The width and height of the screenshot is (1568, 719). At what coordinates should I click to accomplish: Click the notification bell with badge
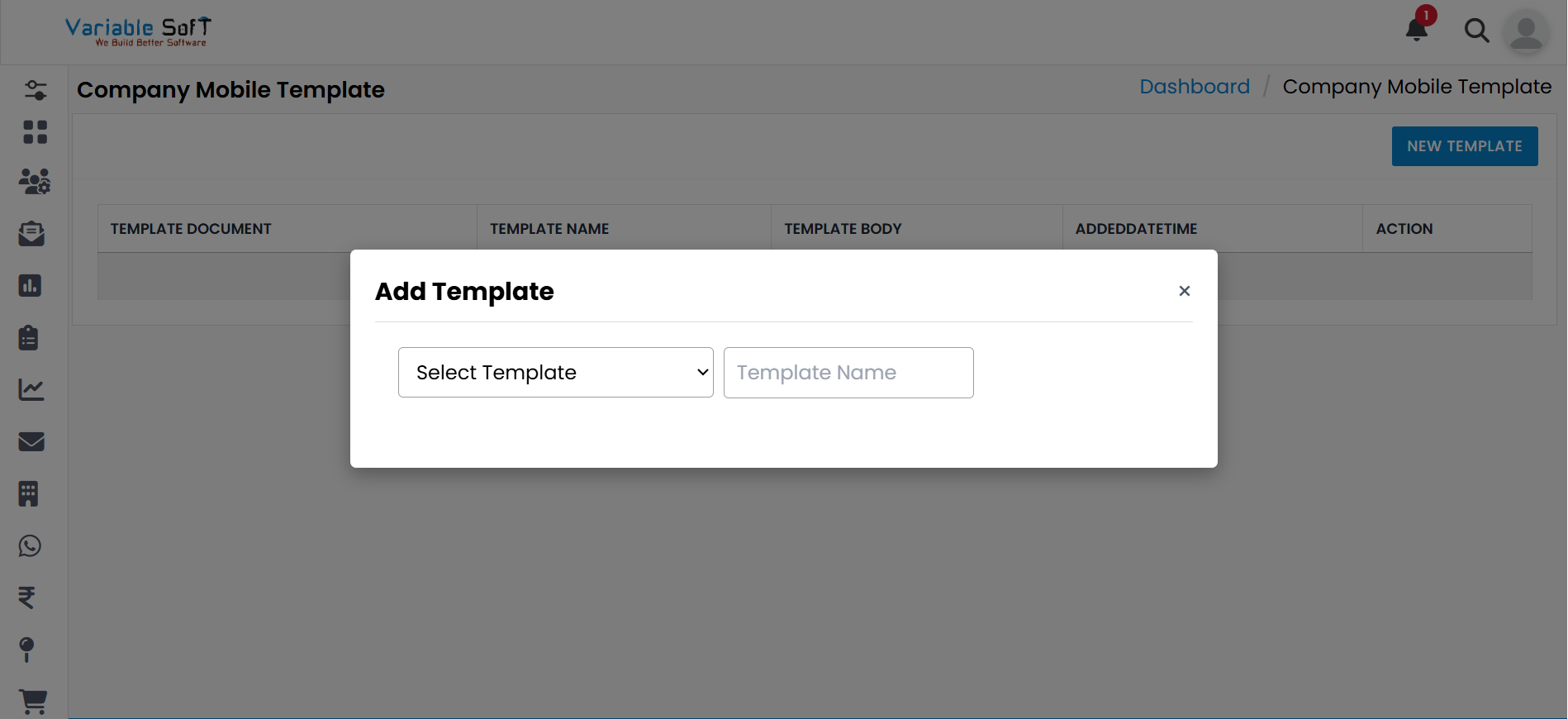coord(1416,30)
